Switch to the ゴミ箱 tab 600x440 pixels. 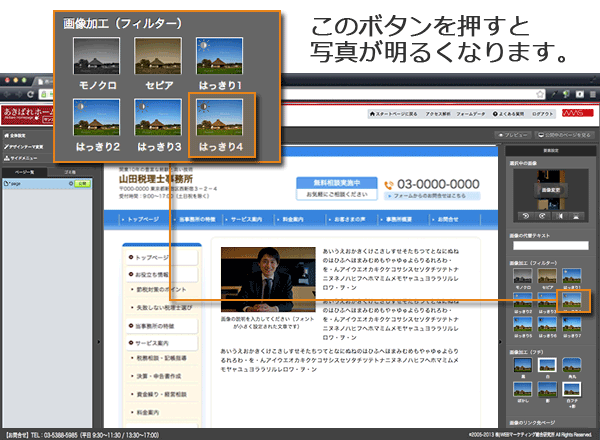pyautogui.click(x=68, y=172)
